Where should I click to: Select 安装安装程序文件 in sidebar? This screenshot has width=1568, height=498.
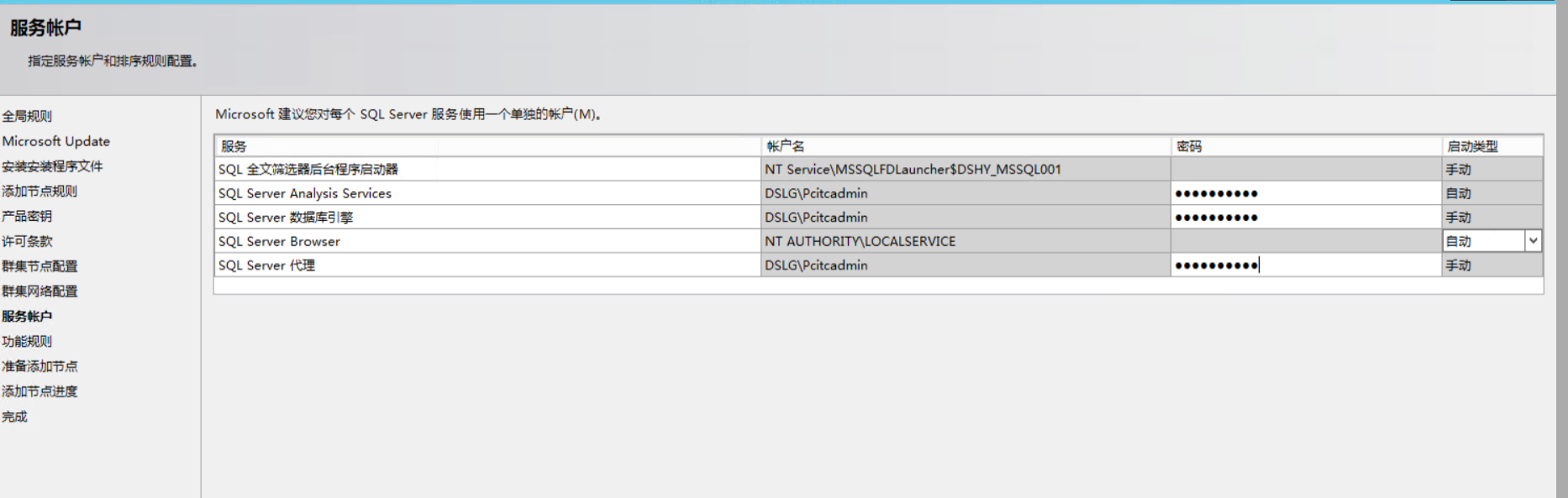52,166
